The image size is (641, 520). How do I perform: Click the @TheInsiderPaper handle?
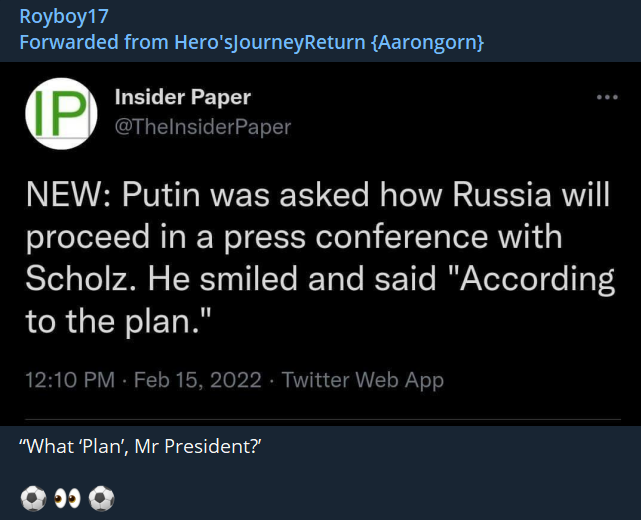[203, 126]
